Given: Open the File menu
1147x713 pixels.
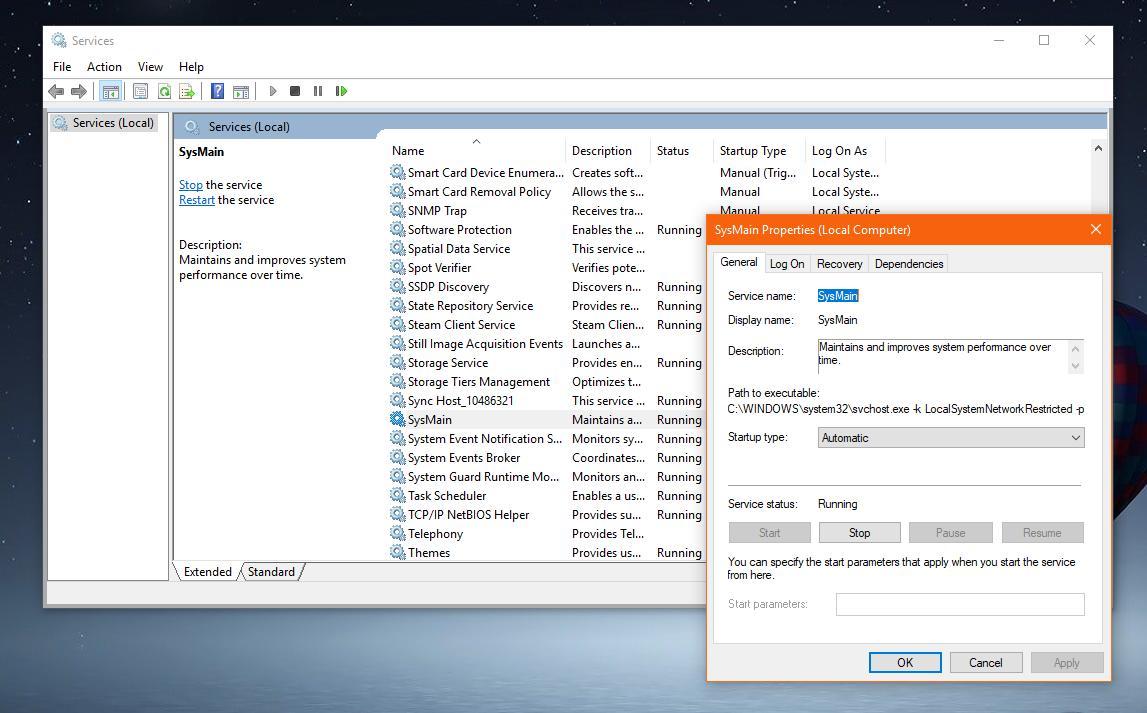Looking at the screenshot, I should 62,67.
